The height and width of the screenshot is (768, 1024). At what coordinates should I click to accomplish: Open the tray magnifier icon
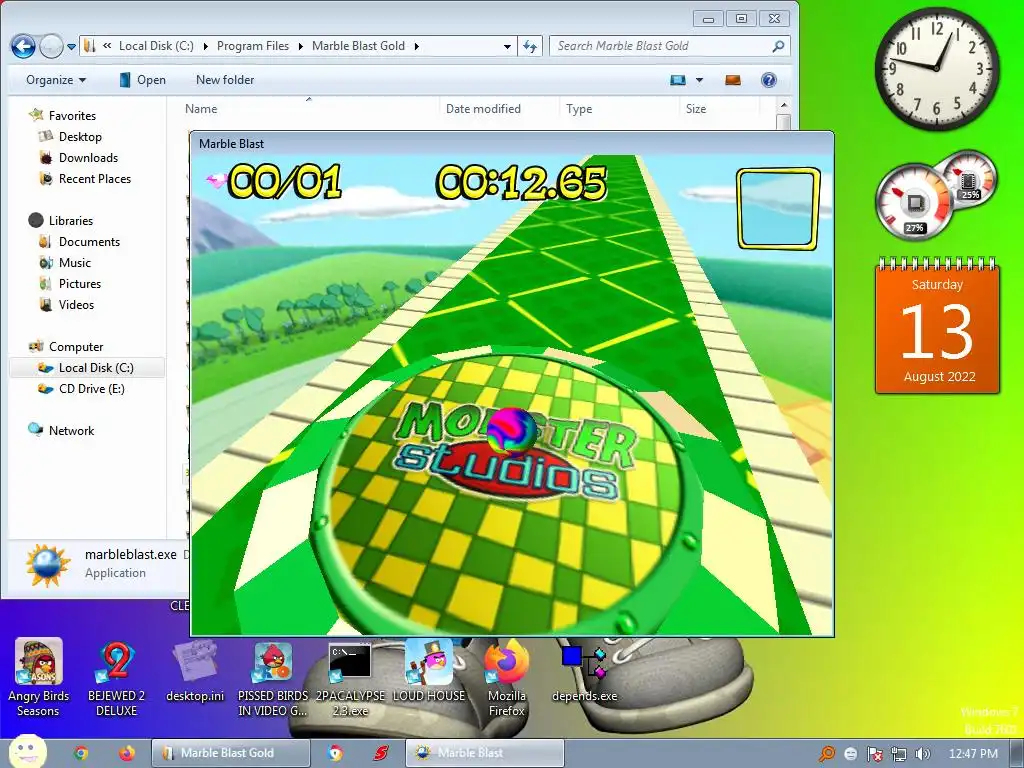point(827,754)
